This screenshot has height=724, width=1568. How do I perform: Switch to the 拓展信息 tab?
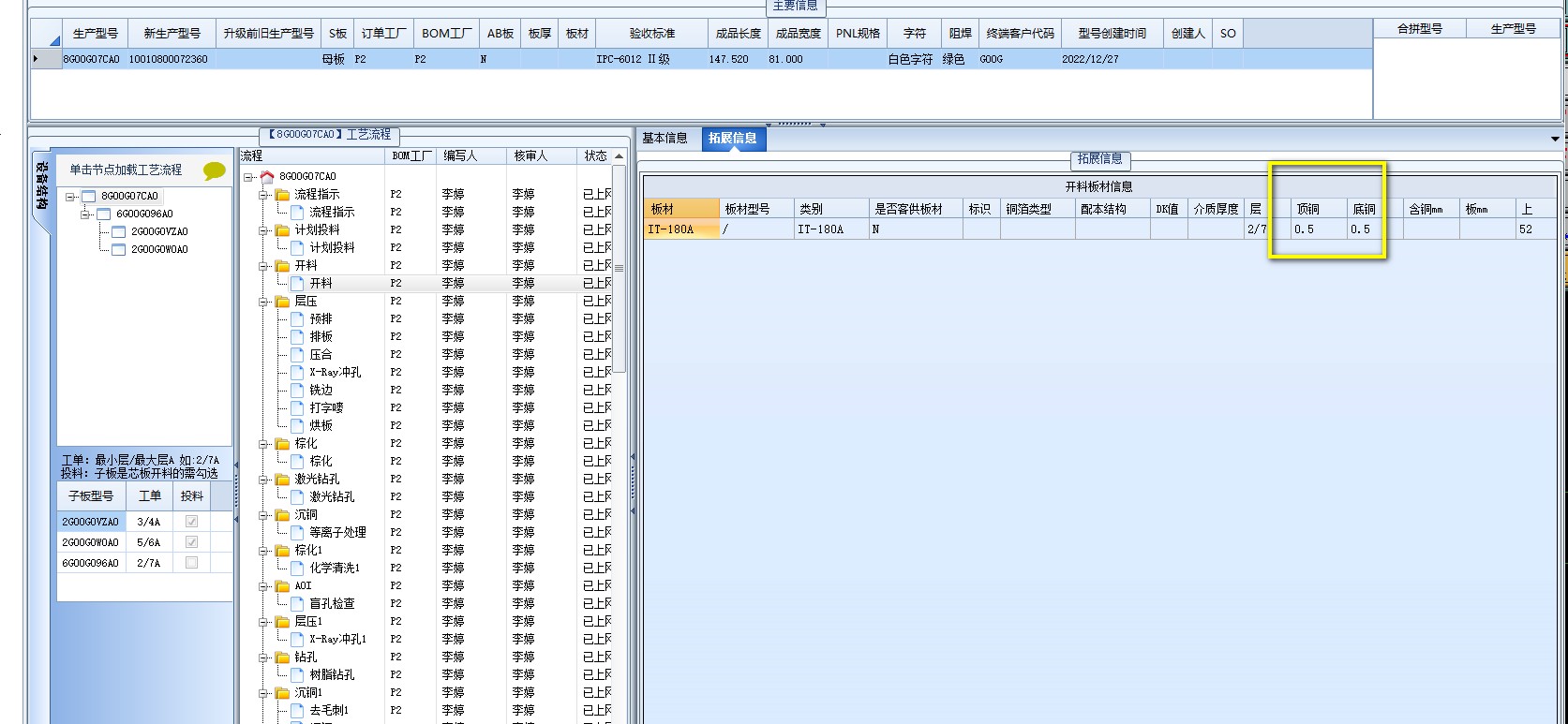[x=733, y=139]
